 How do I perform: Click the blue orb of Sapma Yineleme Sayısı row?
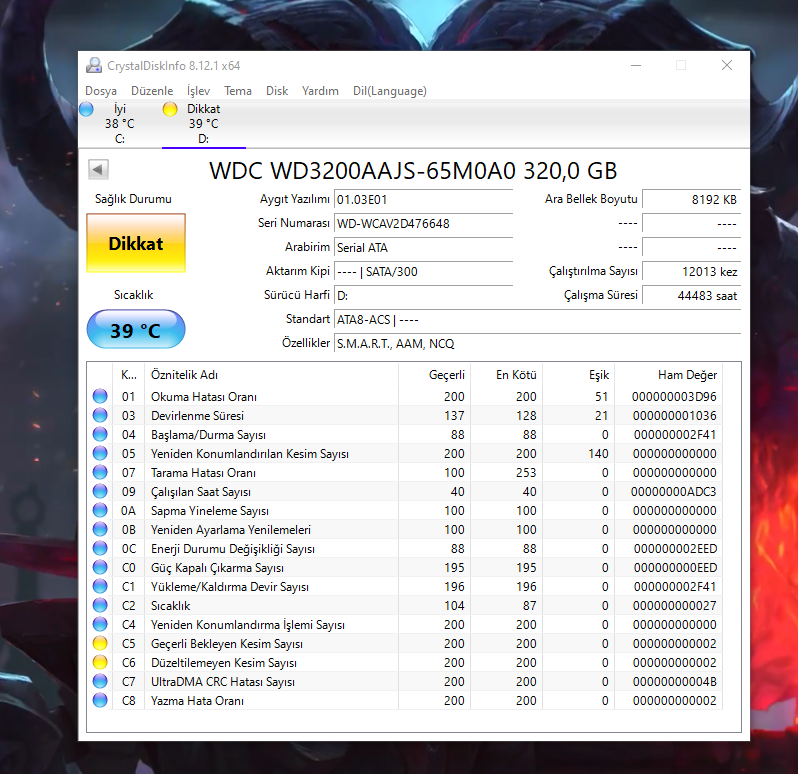100,510
